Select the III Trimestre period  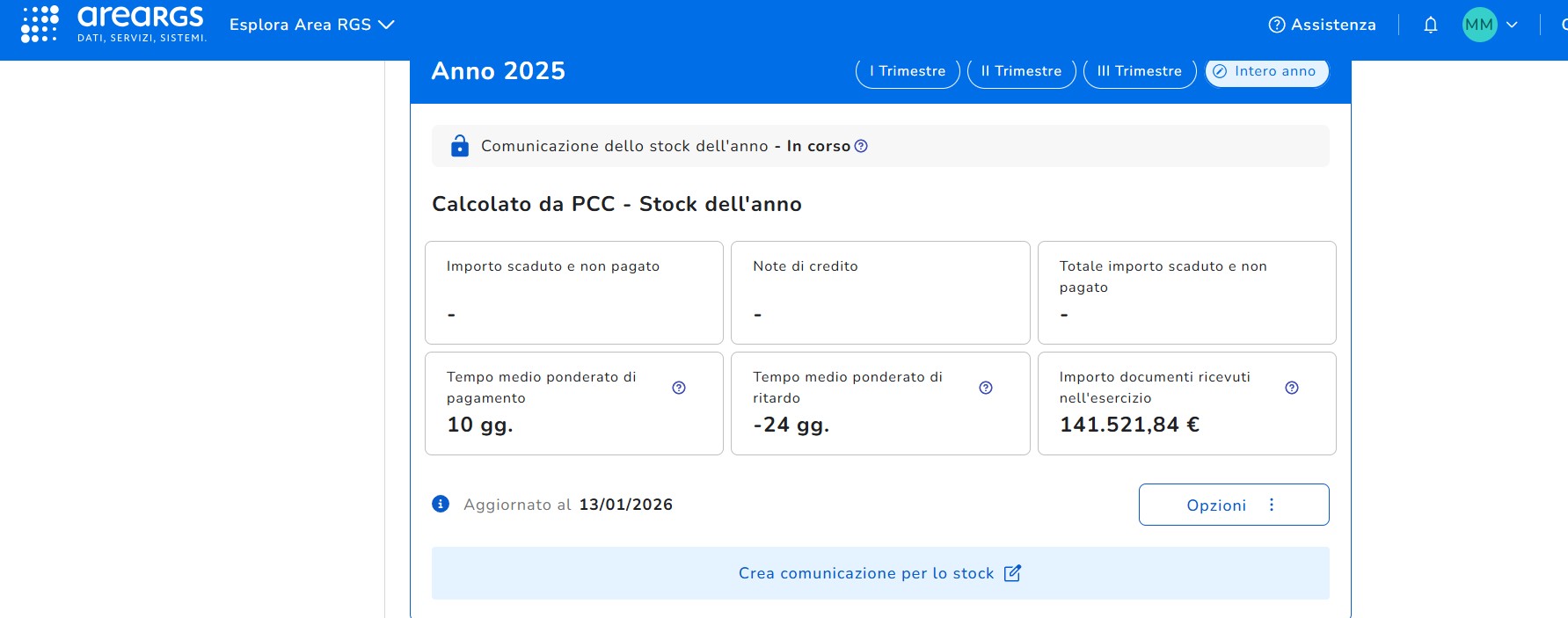pyautogui.click(x=1139, y=71)
